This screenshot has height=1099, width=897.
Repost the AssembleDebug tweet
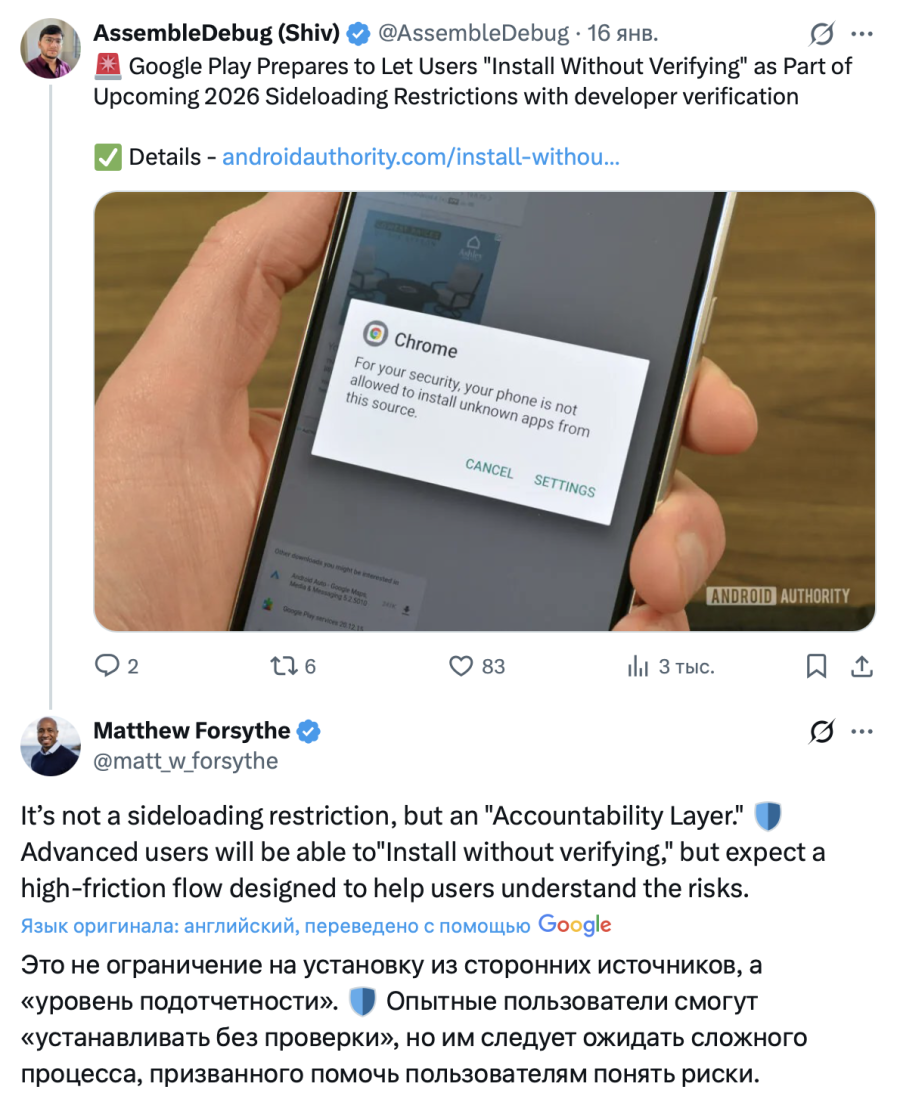(285, 666)
